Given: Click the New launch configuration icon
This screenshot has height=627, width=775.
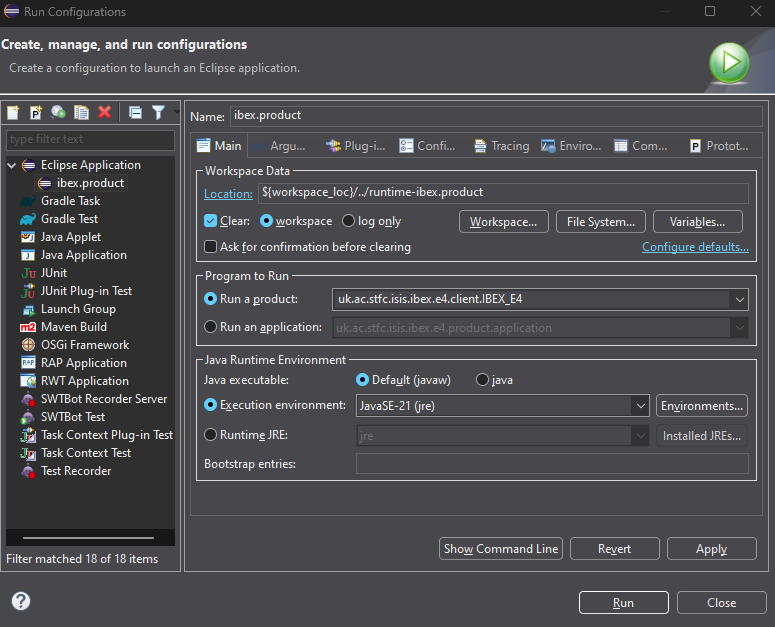Looking at the screenshot, I should [x=13, y=113].
